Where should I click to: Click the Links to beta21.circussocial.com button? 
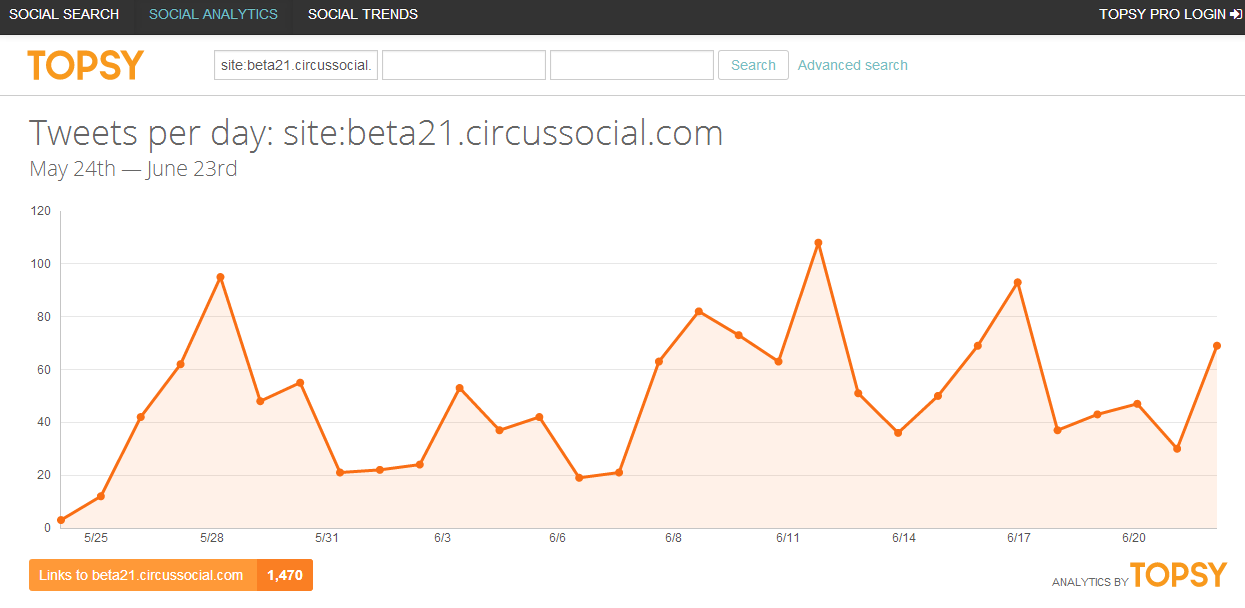click(141, 575)
